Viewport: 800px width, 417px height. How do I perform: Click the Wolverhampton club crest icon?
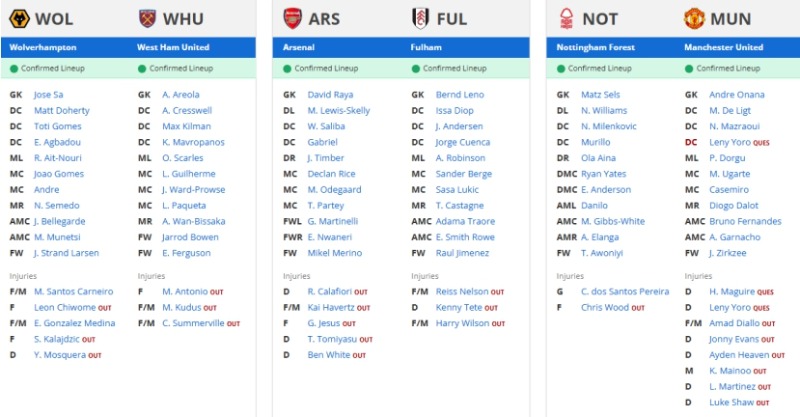(x=17, y=18)
